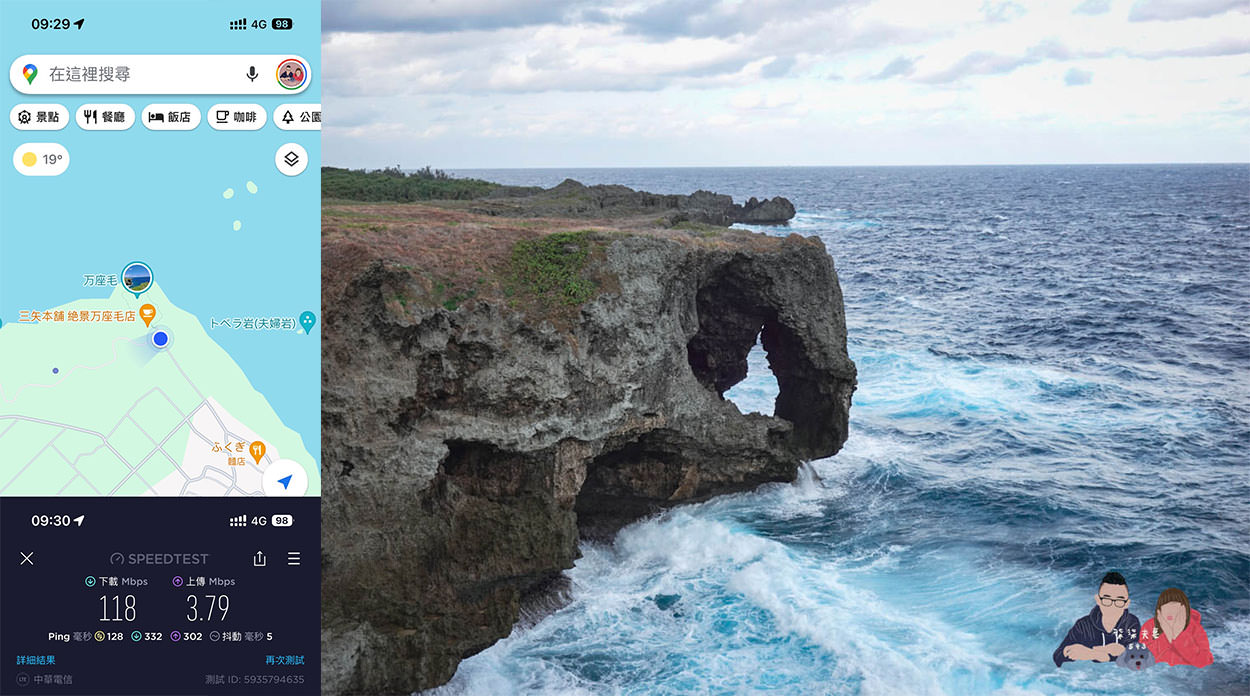
Task: Tap the トベラ岩 attraction marker
Action: point(307,322)
